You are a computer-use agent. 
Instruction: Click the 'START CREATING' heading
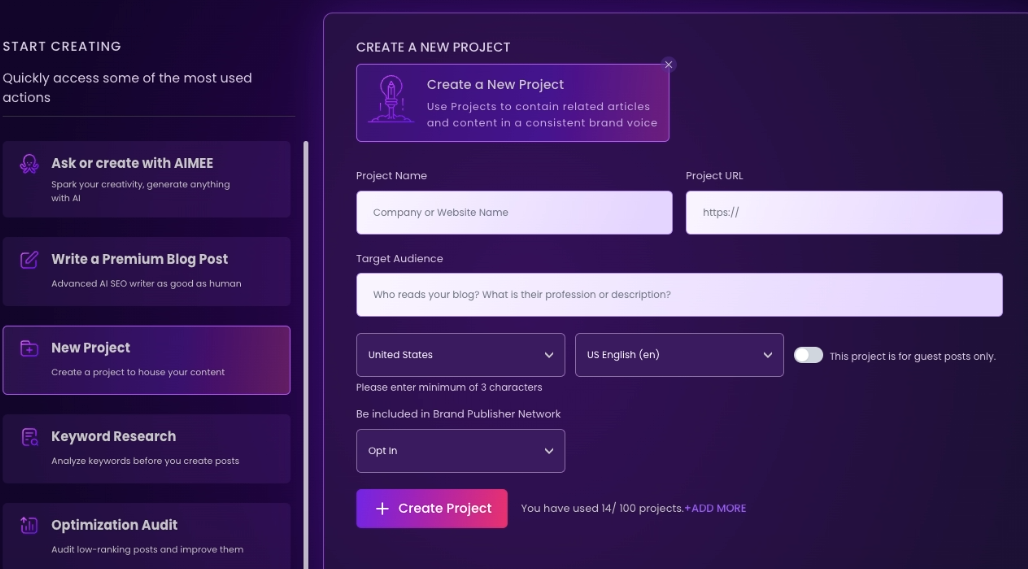pyautogui.click(x=62, y=47)
